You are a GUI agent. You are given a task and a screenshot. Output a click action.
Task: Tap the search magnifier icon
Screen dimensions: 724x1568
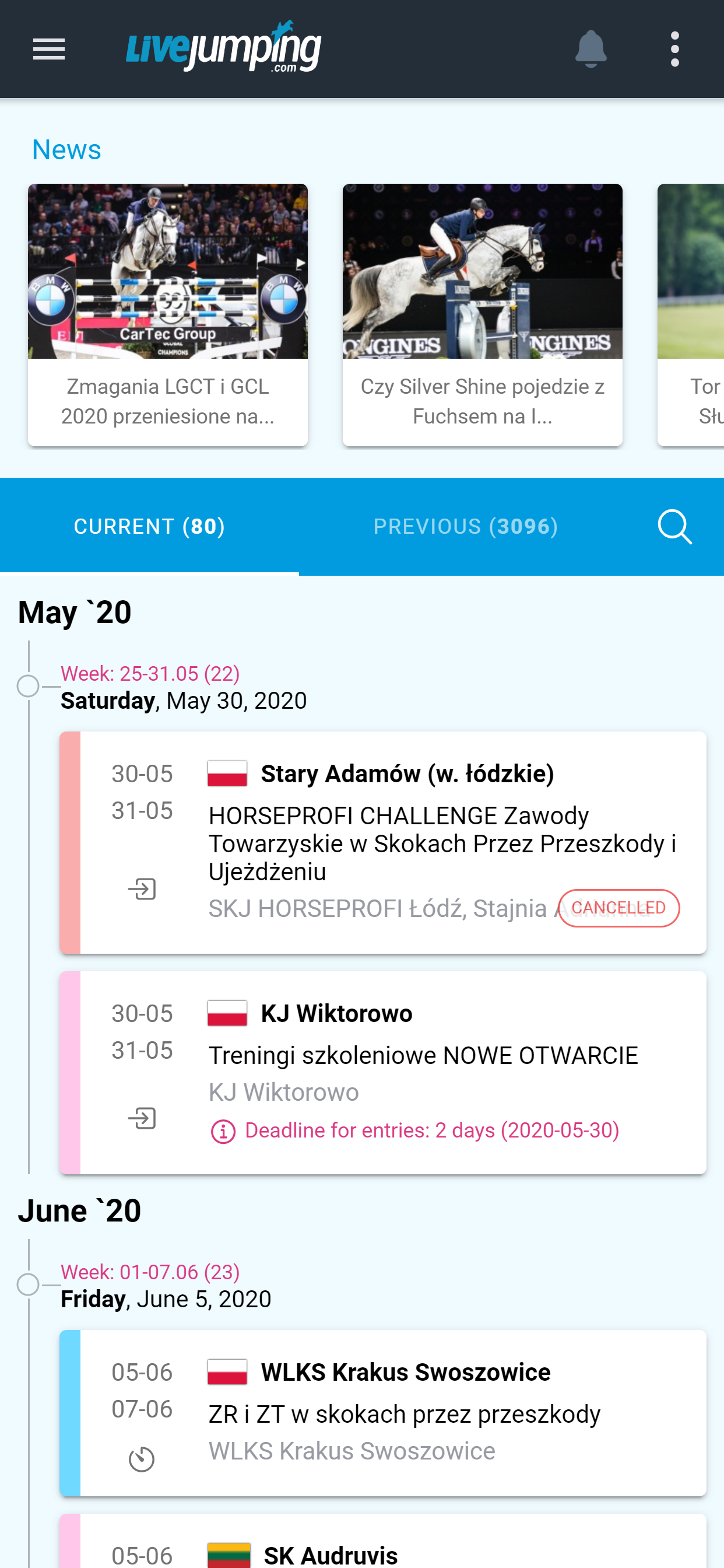click(x=674, y=527)
